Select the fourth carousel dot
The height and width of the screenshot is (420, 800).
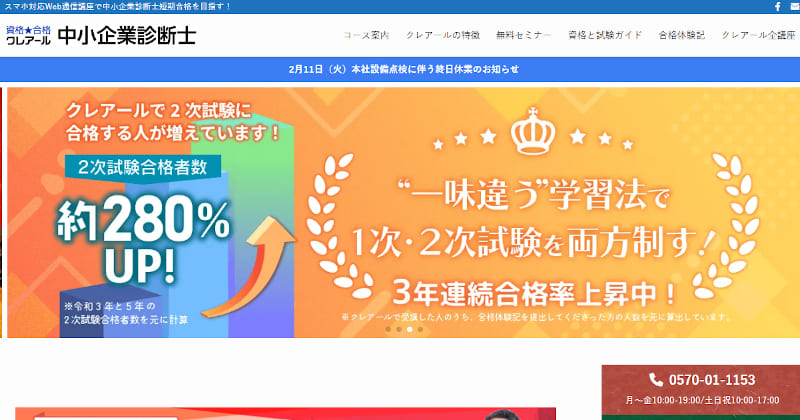click(420, 330)
